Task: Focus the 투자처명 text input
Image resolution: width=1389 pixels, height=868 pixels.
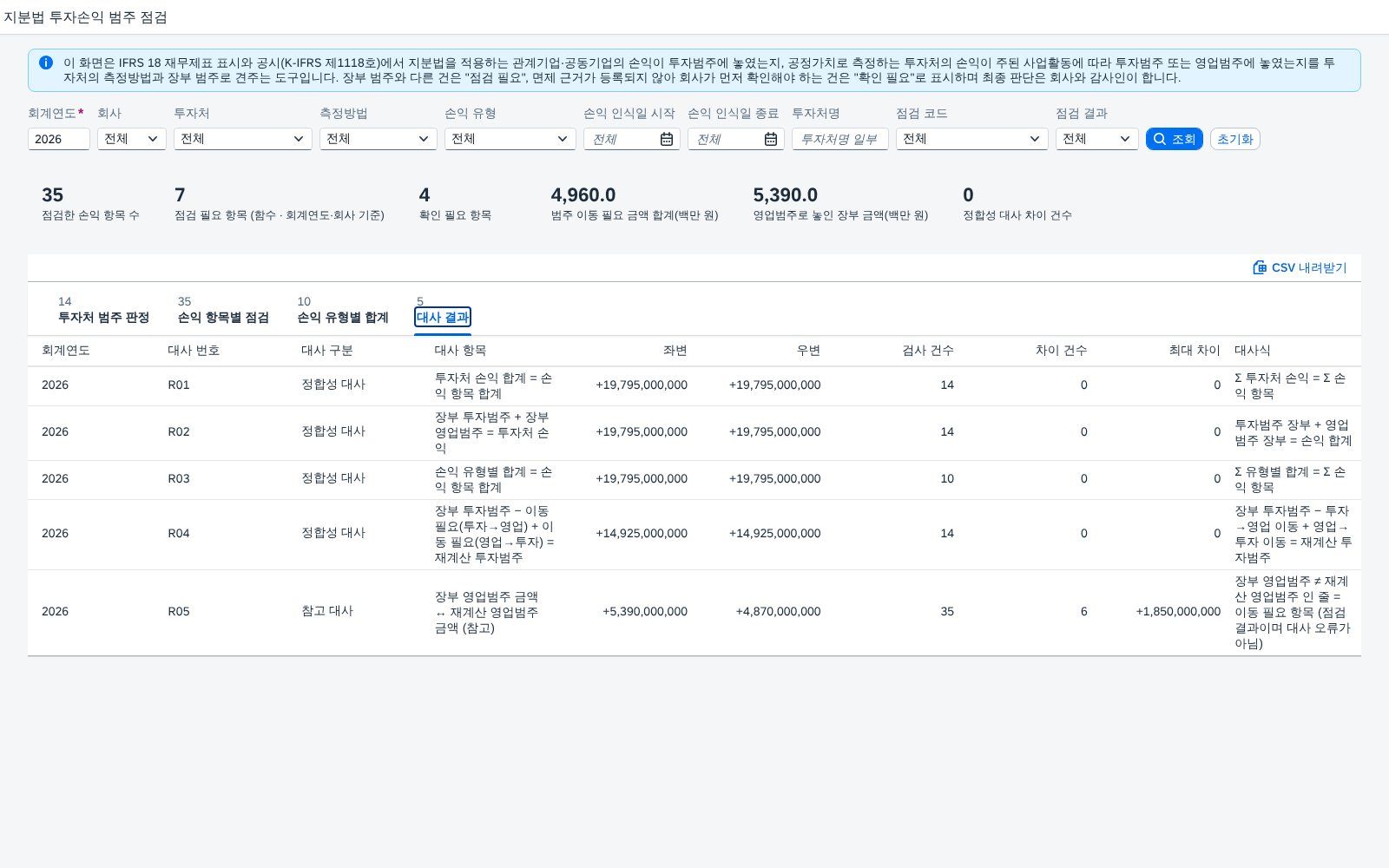Action: click(x=840, y=139)
